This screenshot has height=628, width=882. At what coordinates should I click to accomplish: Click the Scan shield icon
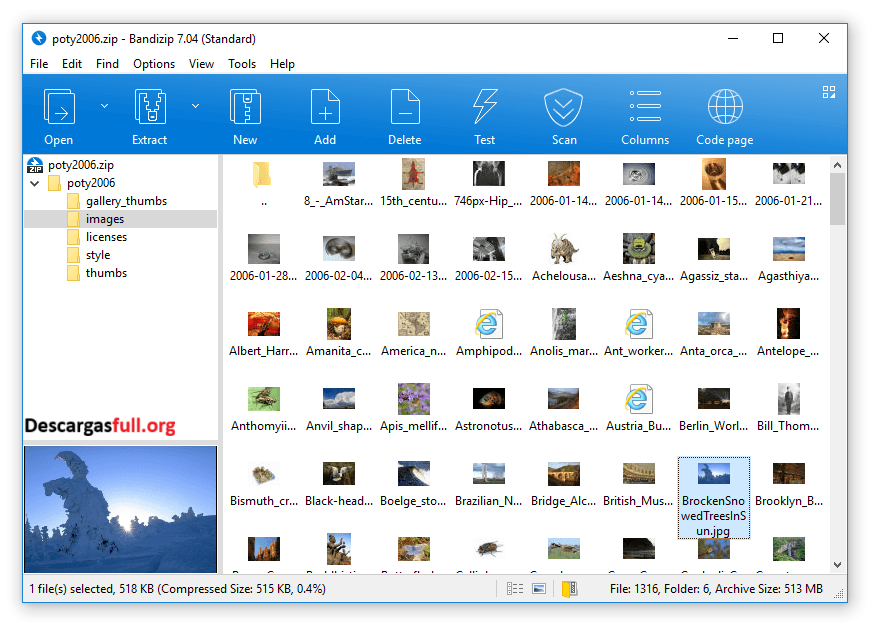point(564,106)
